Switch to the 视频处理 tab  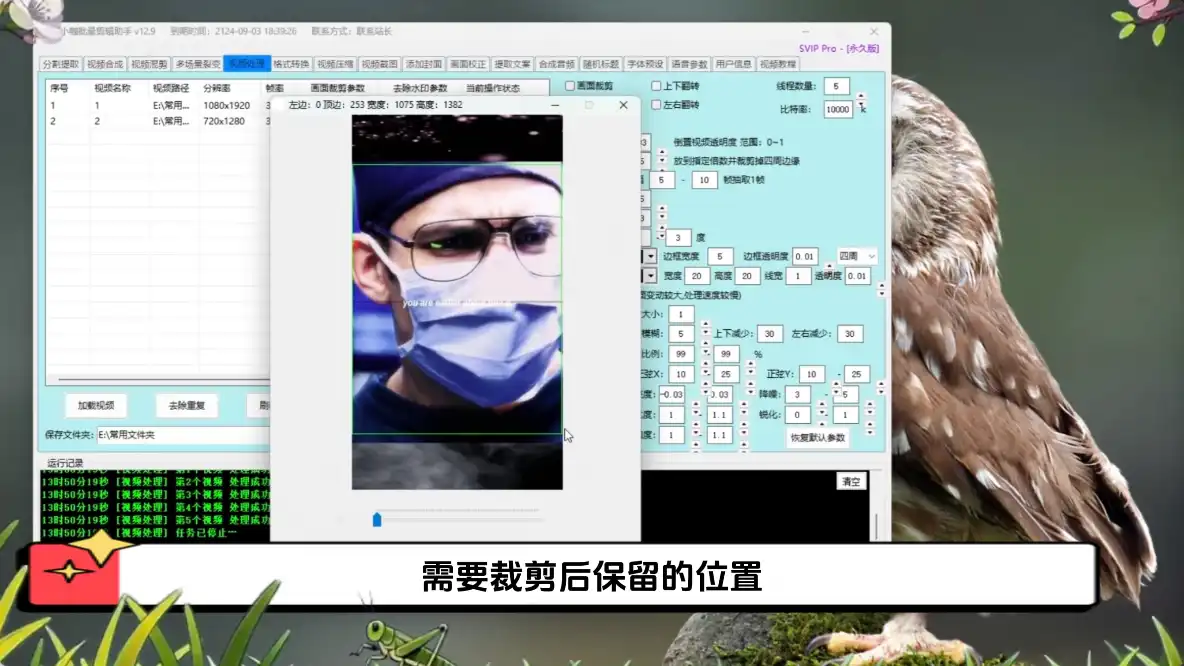(x=247, y=64)
